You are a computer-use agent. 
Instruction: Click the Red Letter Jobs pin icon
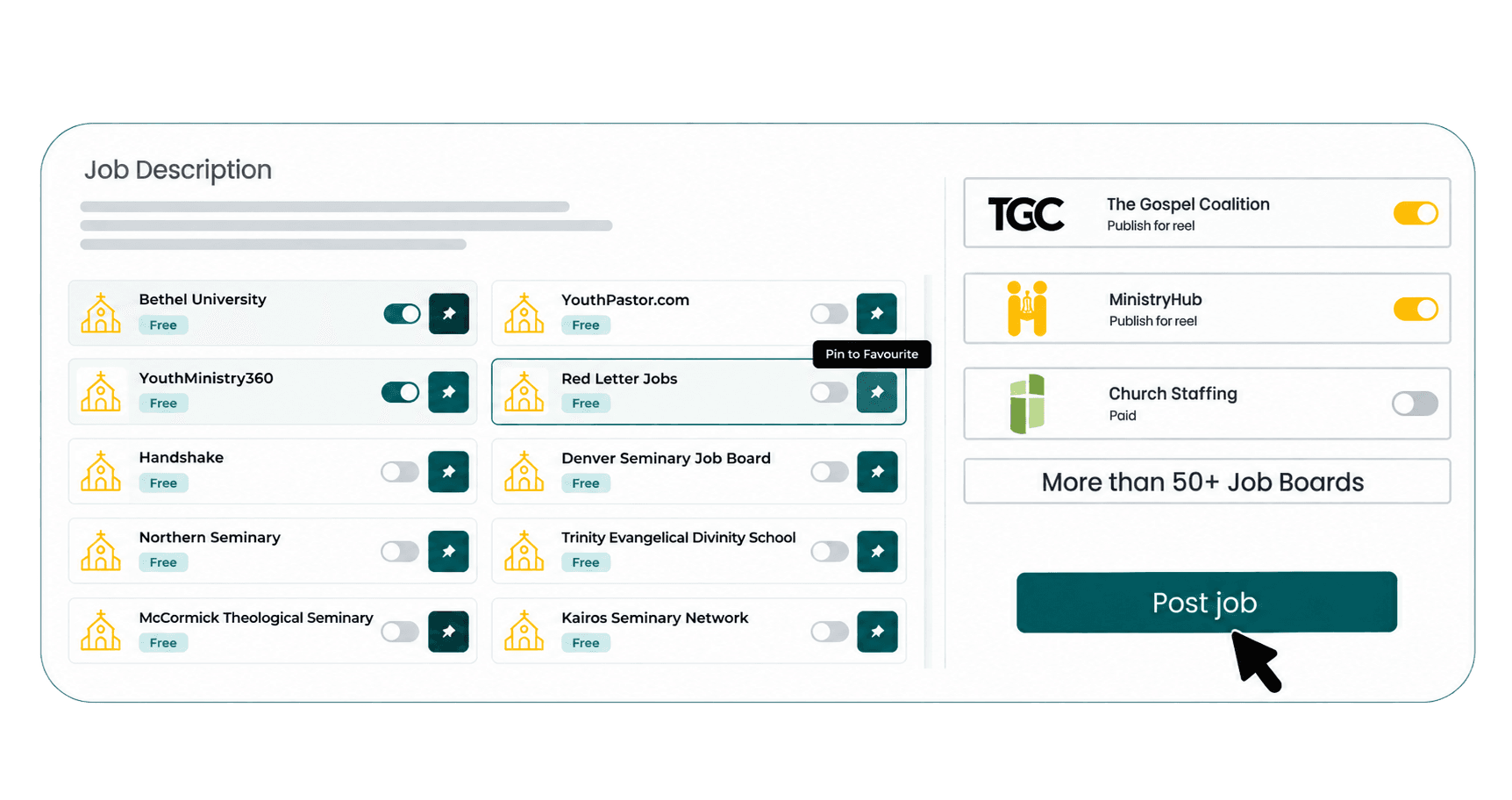click(x=876, y=392)
